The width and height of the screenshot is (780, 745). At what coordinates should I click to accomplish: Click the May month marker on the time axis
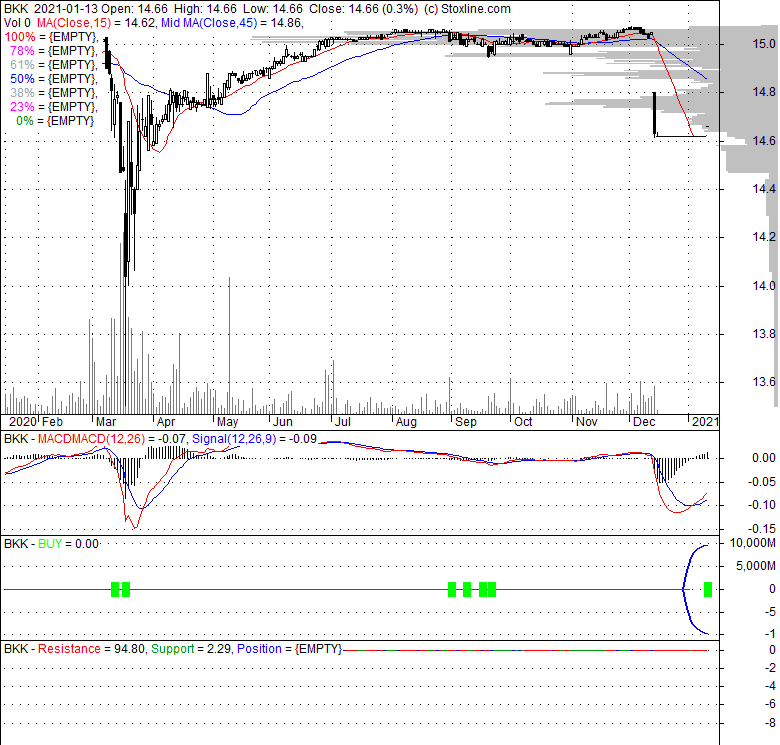click(228, 422)
